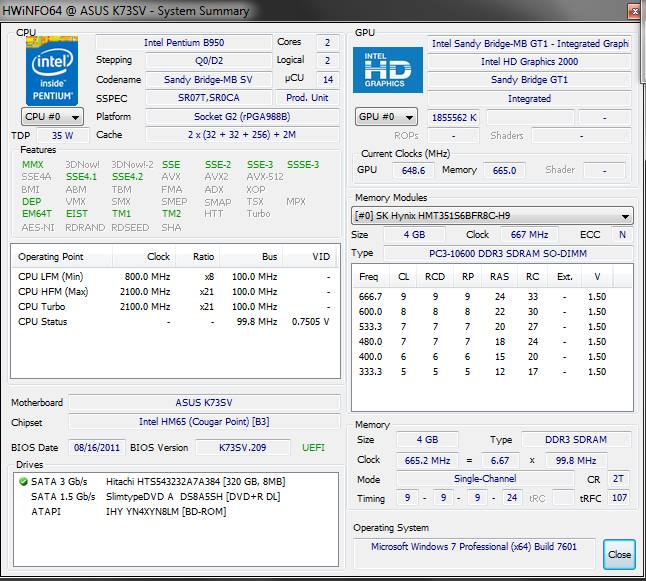Viewport: 646px width, 581px height.
Task: Select the CPU Status row
Action: 175,322
